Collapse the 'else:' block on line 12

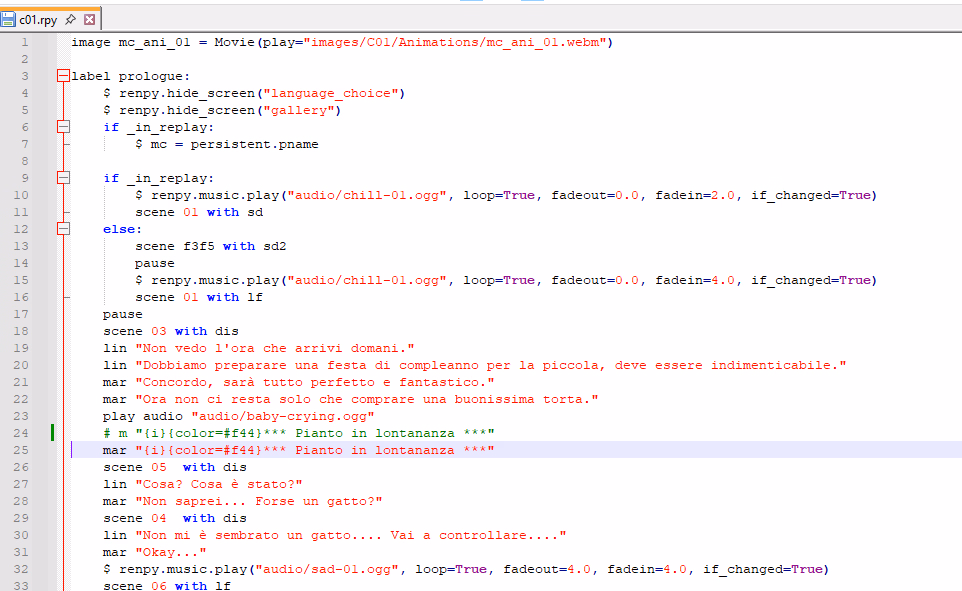click(64, 229)
